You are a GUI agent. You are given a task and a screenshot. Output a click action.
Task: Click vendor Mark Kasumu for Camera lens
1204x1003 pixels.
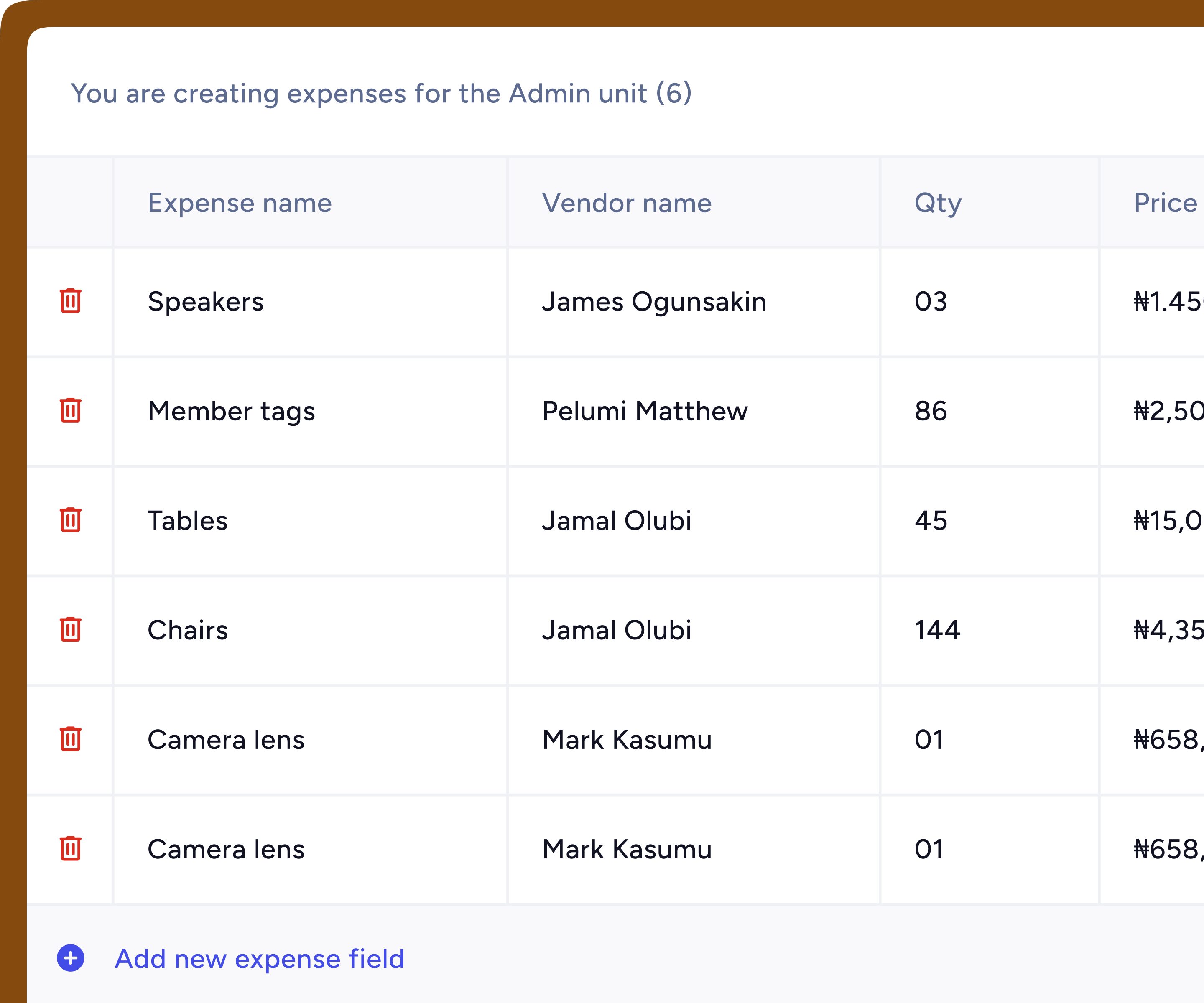click(x=627, y=740)
